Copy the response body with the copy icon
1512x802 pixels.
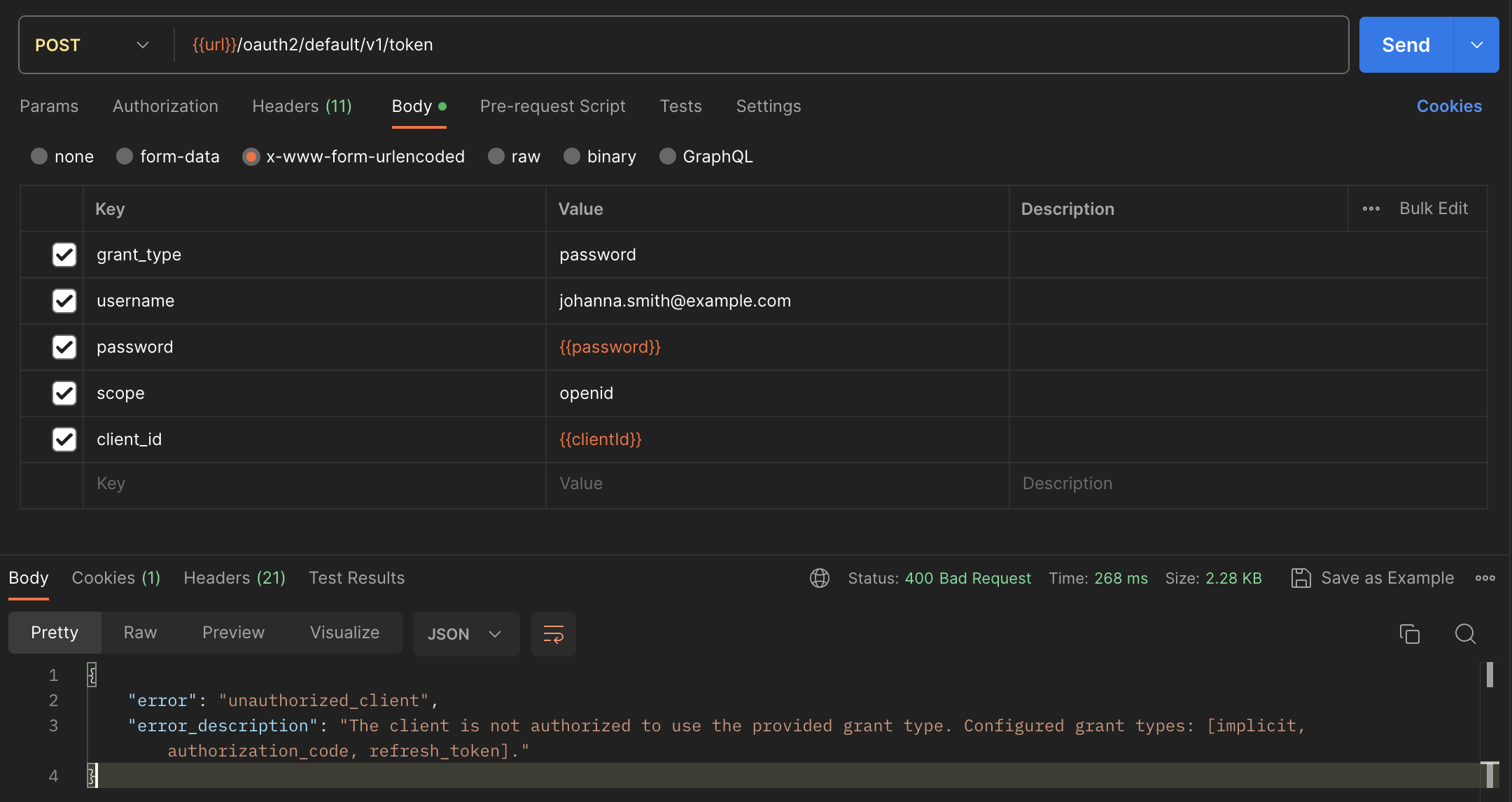pos(1409,634)
